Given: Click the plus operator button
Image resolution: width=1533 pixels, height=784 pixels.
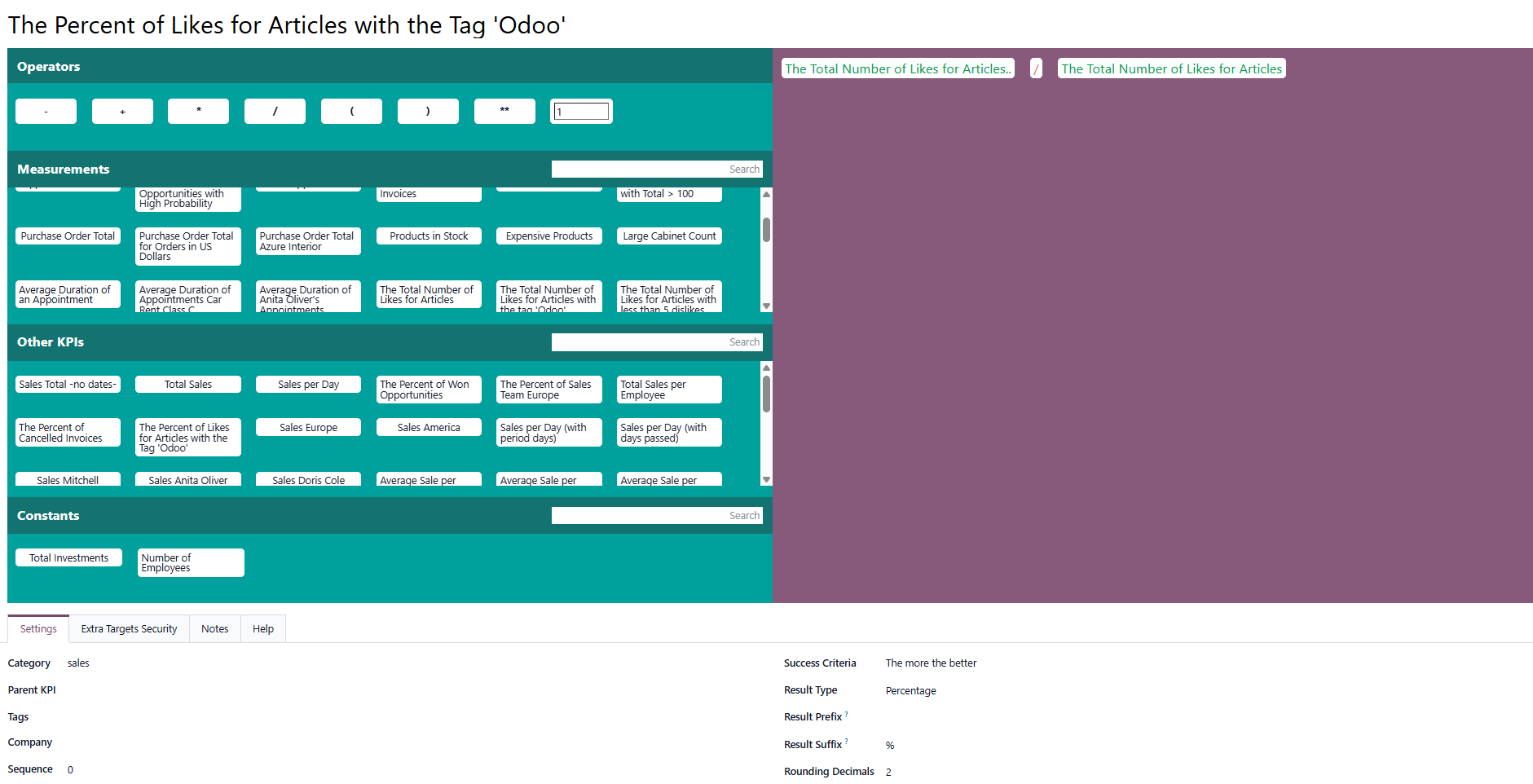Looking at the screenshot, I should click(x=122, y=112).
